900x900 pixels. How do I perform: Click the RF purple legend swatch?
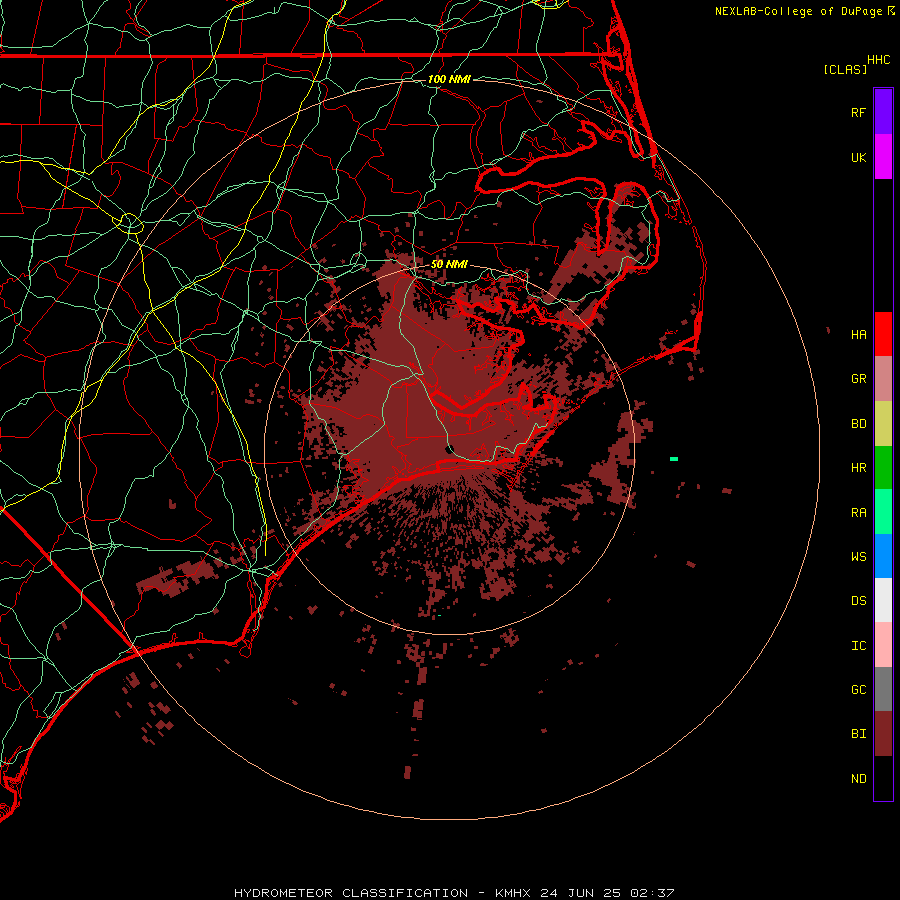(x=883, y=112)
